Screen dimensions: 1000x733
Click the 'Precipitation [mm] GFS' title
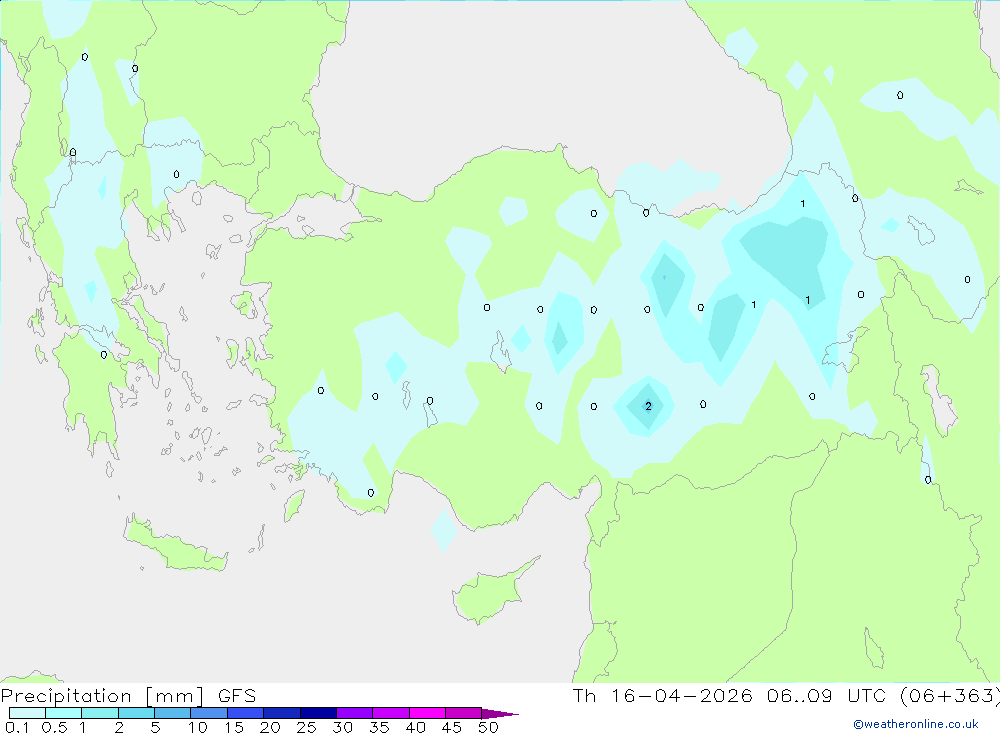point(128,696)
